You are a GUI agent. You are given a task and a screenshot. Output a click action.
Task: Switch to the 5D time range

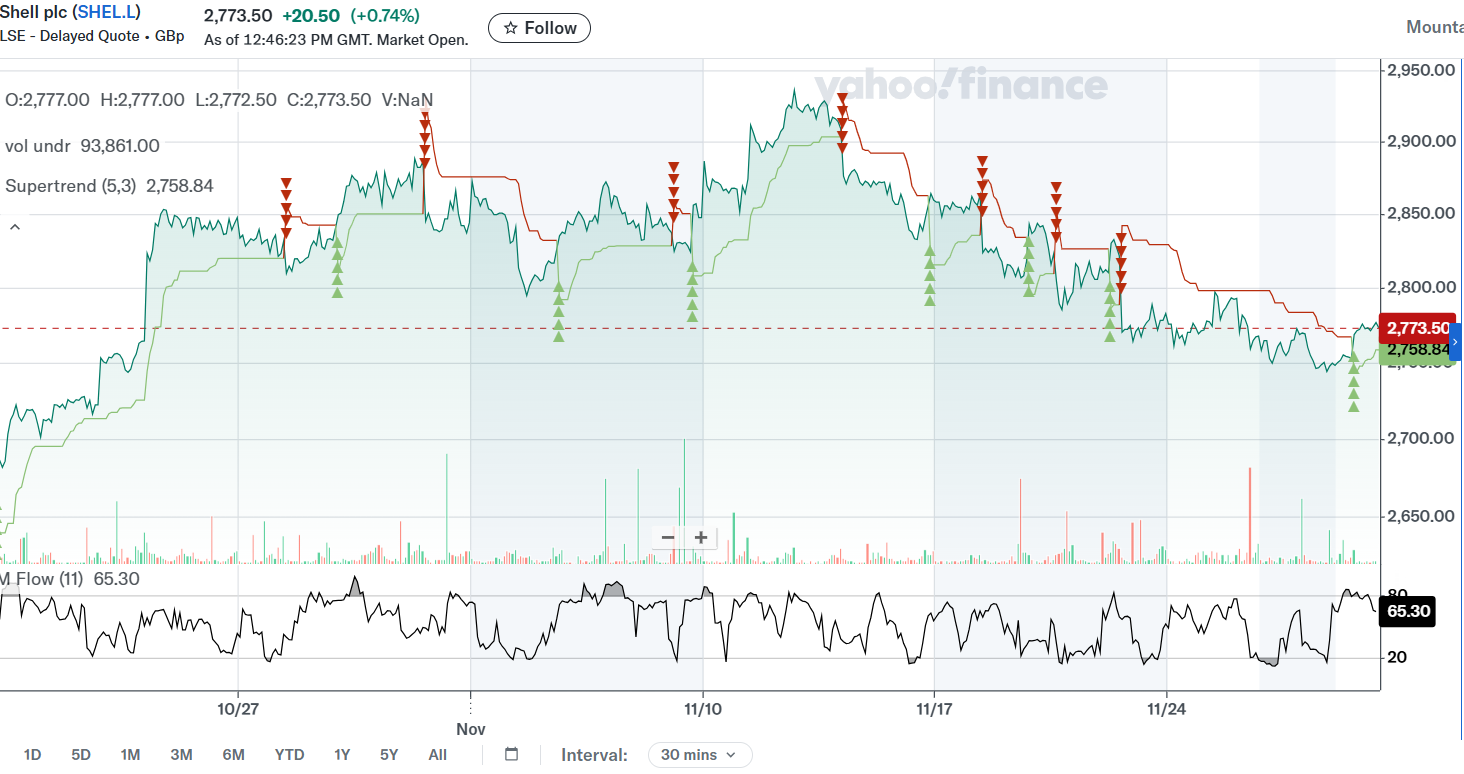(x=79, y=755)
